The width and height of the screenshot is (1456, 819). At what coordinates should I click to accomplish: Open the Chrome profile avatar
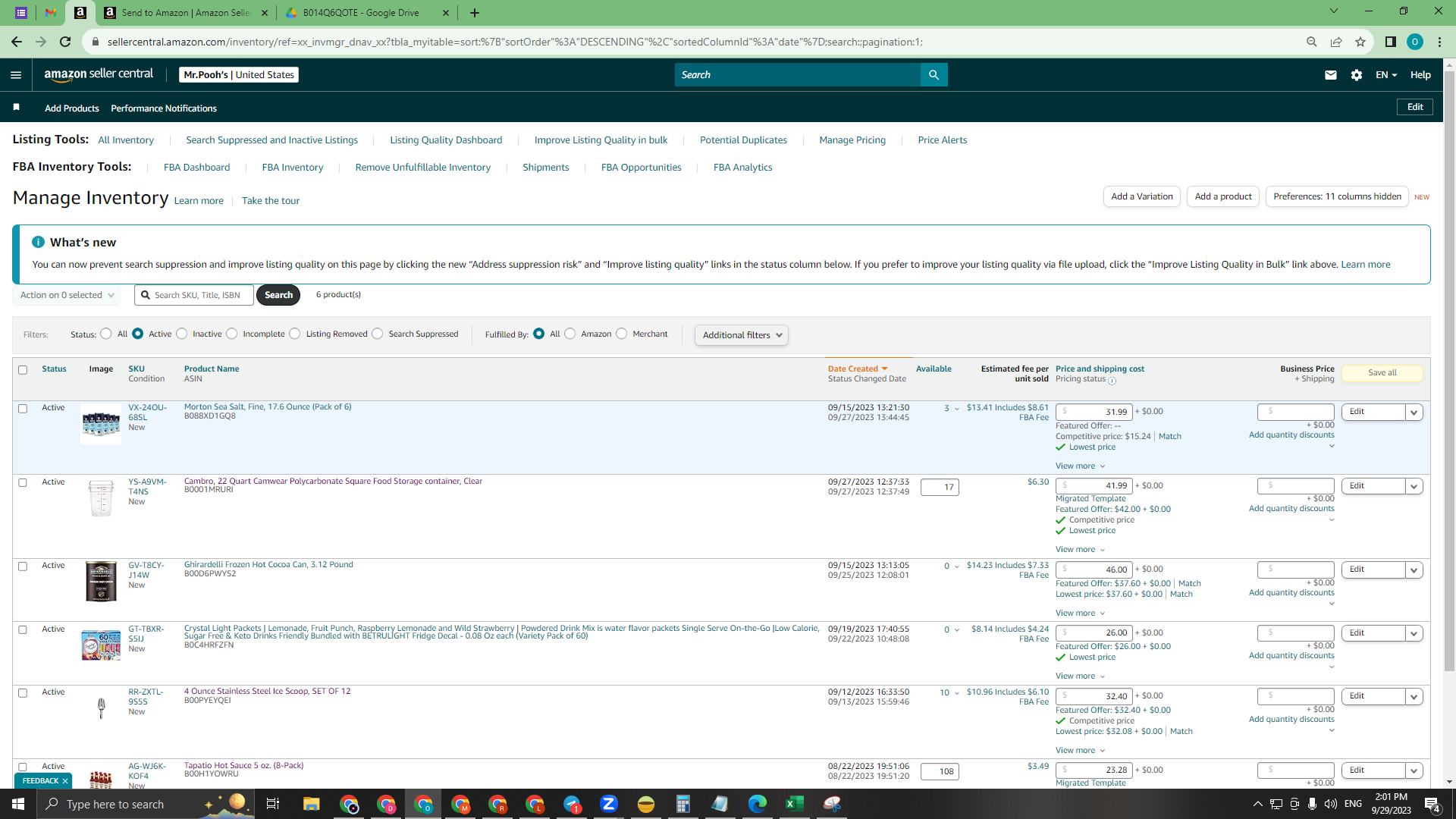coord(1414,42)
